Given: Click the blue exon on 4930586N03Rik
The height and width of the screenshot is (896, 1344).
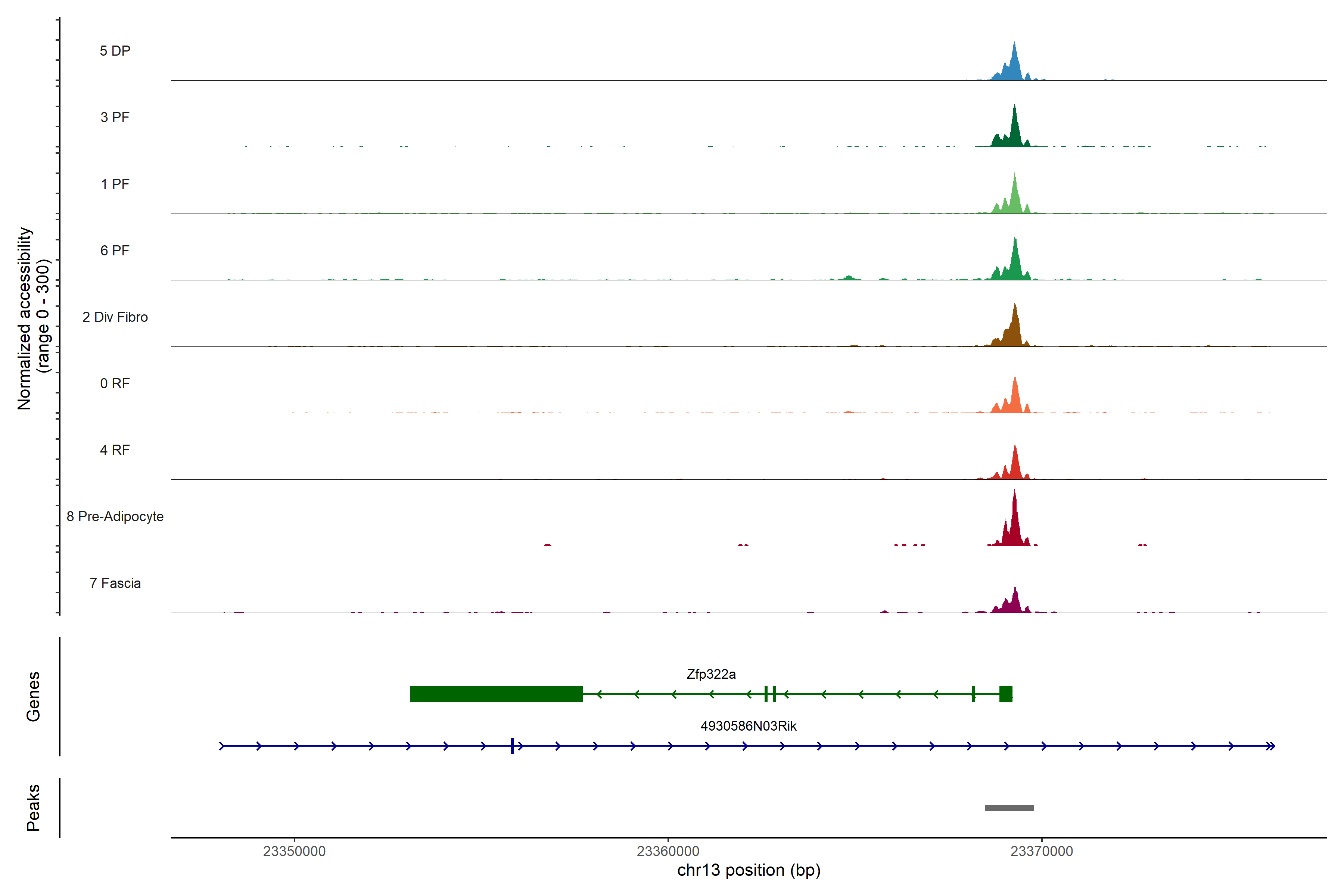Looking at the screenshot, I should tap(513, 746).
